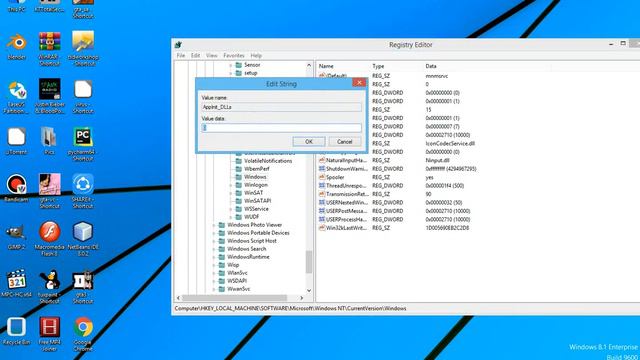The image size is (640, 360).
Task: Expand the Windows Photo Viewer key
Action: click(x=214, y=225)
